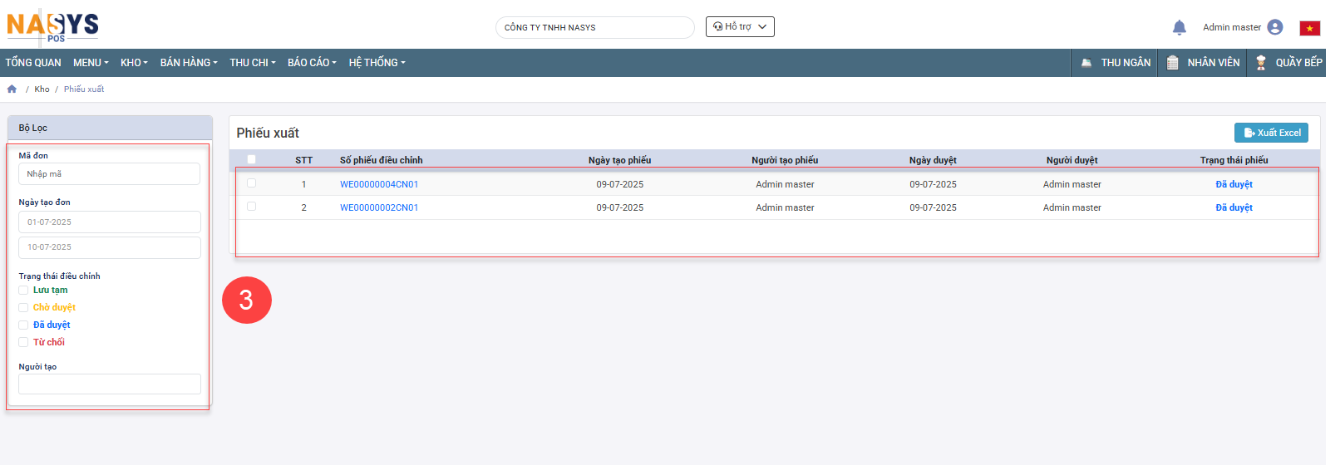Open the HỆ THỐNG menu
This screenshot has width=1326, height=465.
(x=377, y=63)
